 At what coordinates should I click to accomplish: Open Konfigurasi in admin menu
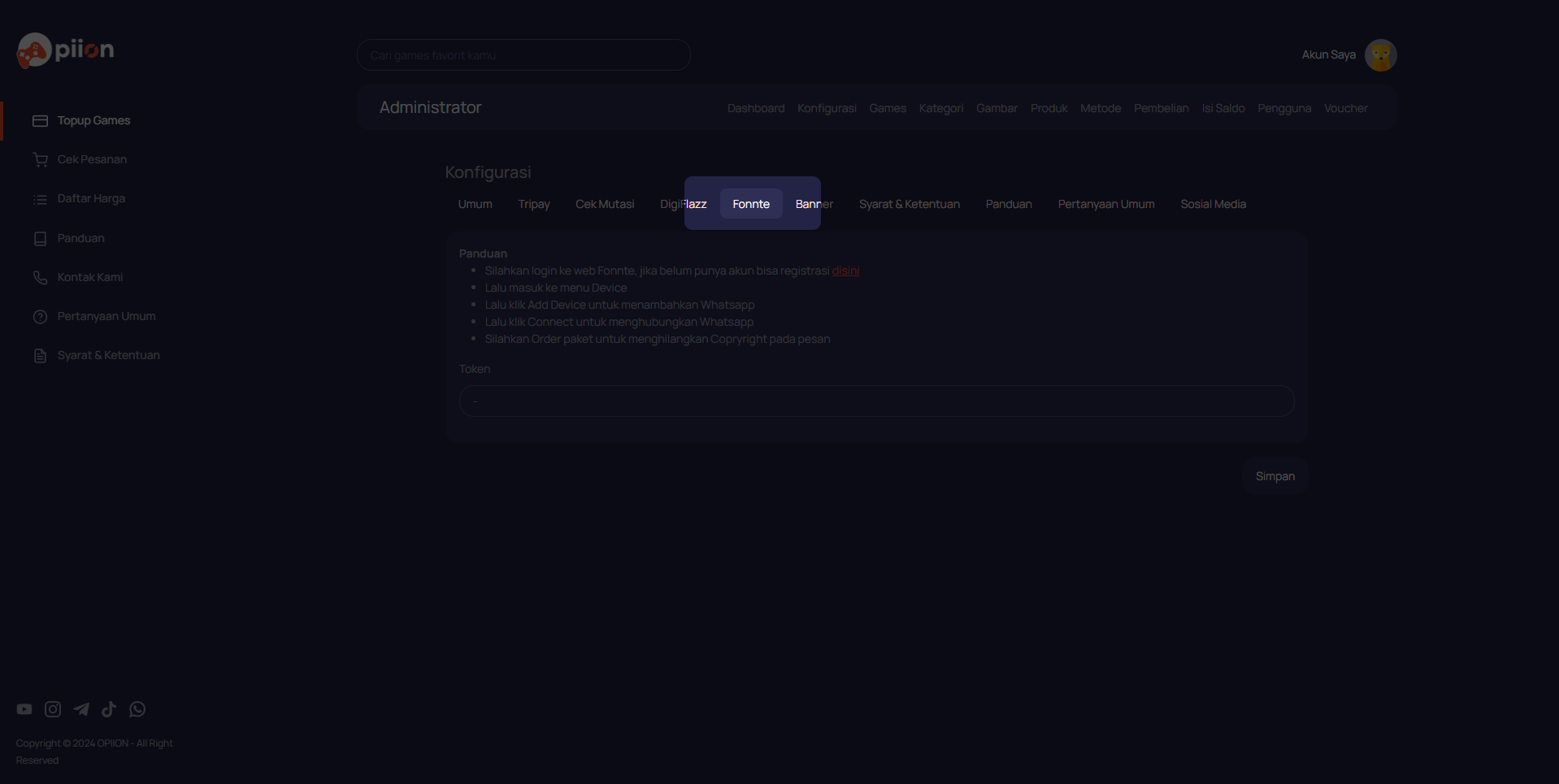pos(827,108)
